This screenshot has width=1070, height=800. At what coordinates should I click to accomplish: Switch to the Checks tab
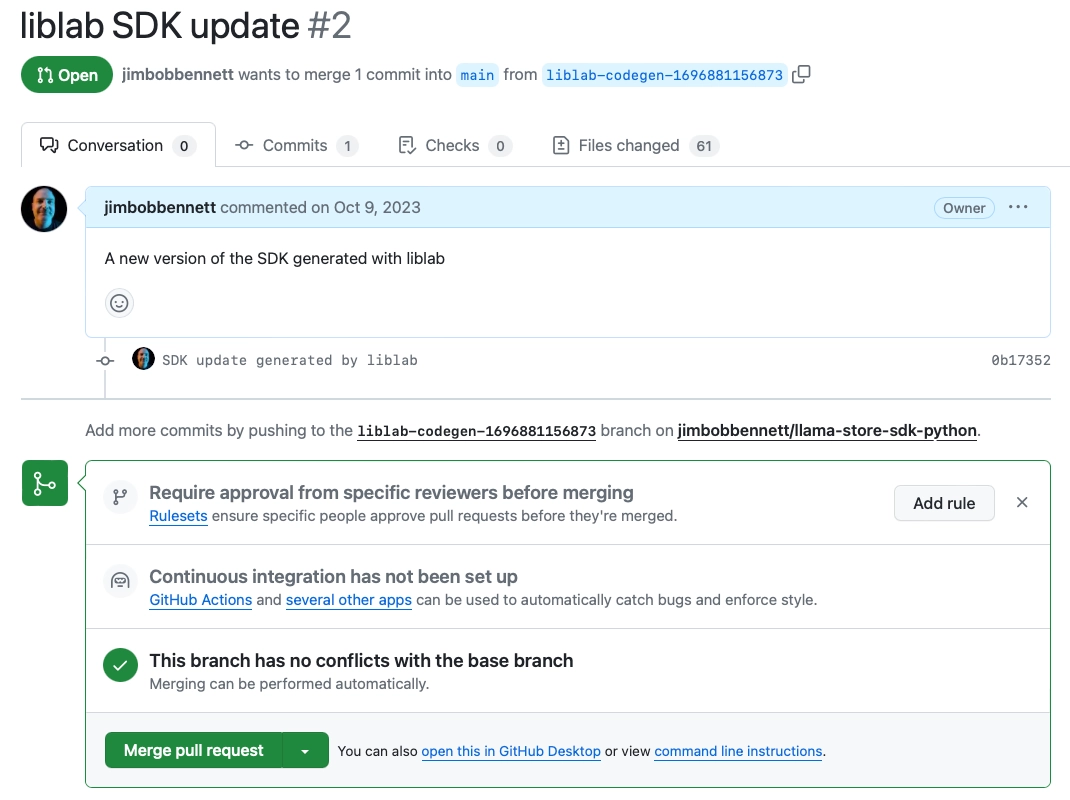coord(453,145)
